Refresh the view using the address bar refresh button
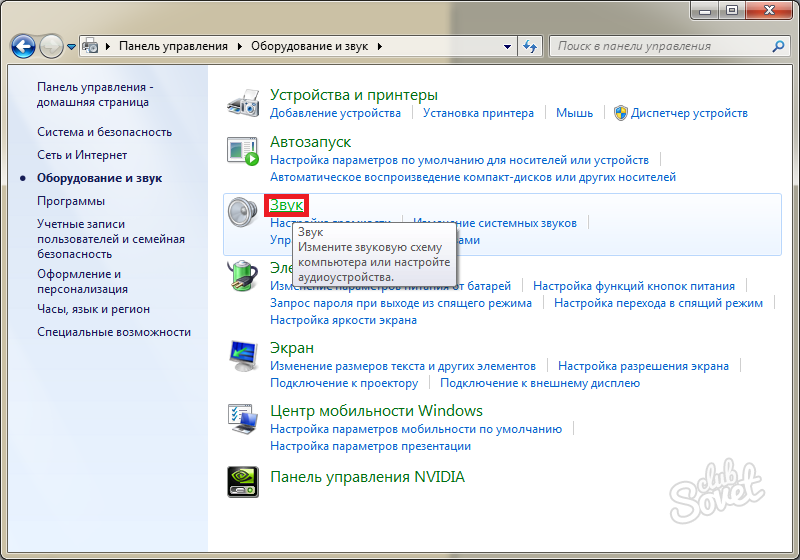Image resolution: width=800 pixels, height=560 pixels. pyautogui.click(x=530, y=46)
